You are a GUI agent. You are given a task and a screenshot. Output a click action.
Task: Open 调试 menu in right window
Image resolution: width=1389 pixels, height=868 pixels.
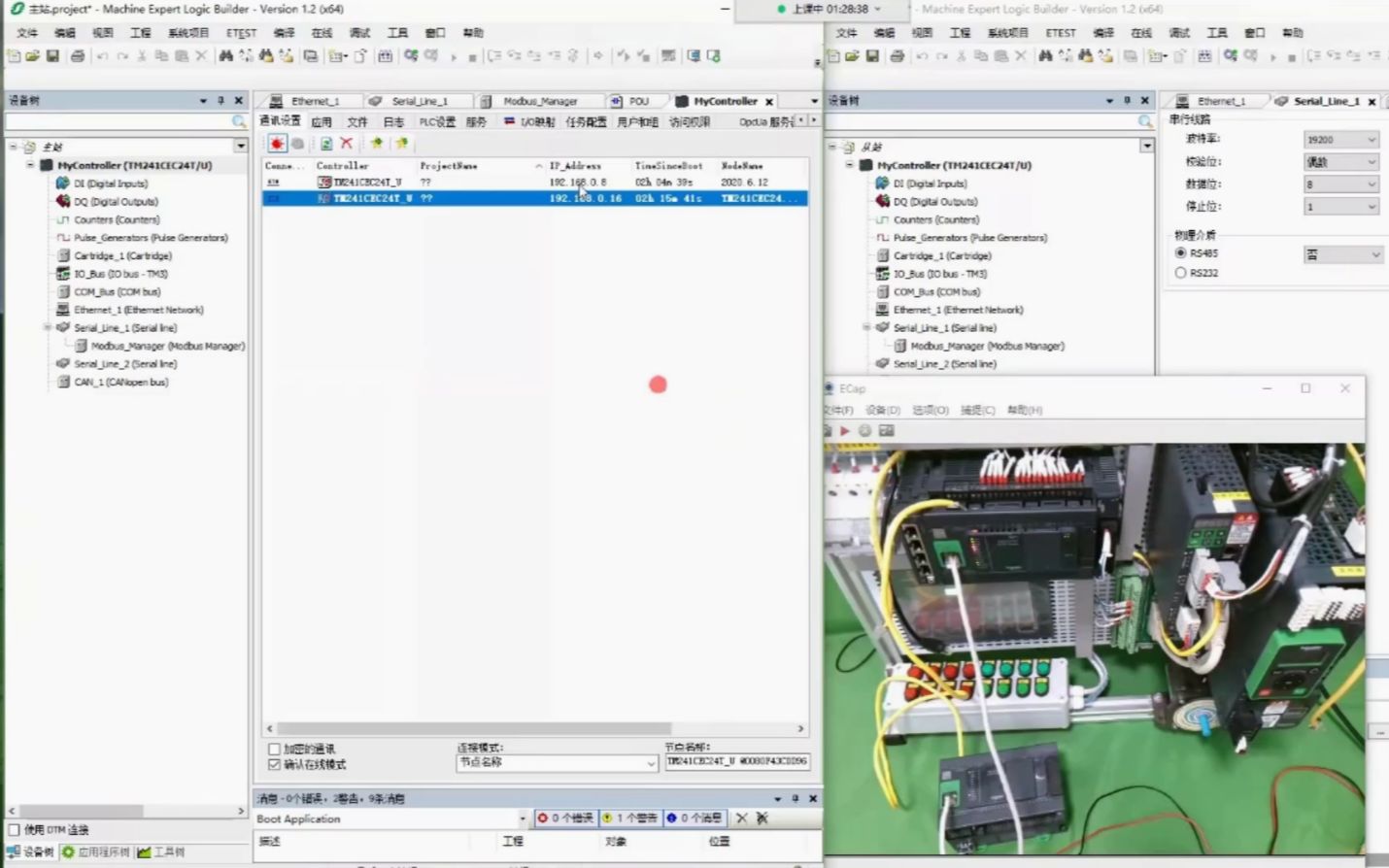coord(1179,33)
